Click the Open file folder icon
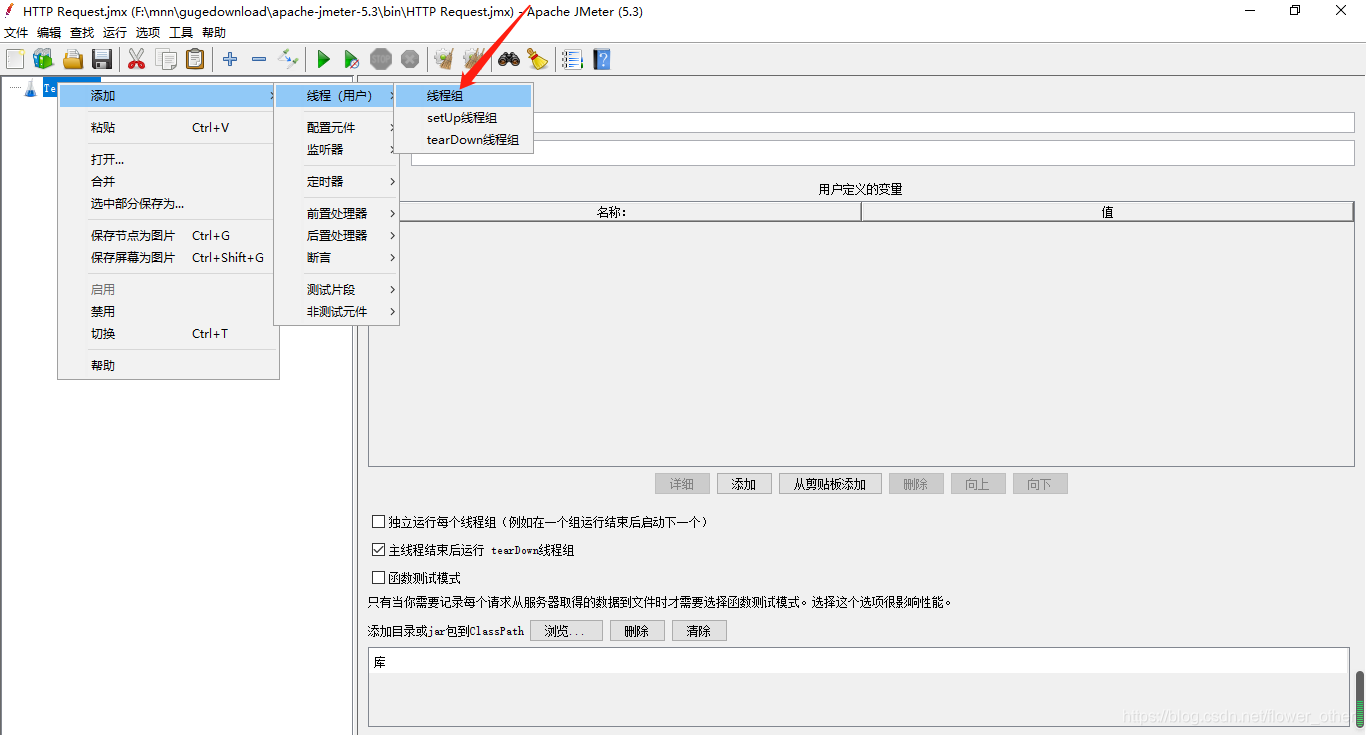 click(x=73, y=59)
